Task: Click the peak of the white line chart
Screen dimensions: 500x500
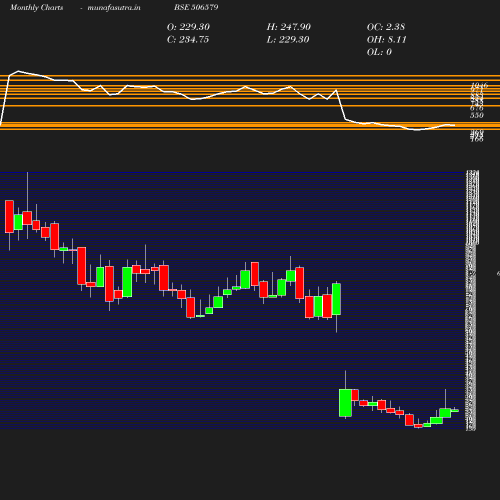Action: click(x=18, y=71)
